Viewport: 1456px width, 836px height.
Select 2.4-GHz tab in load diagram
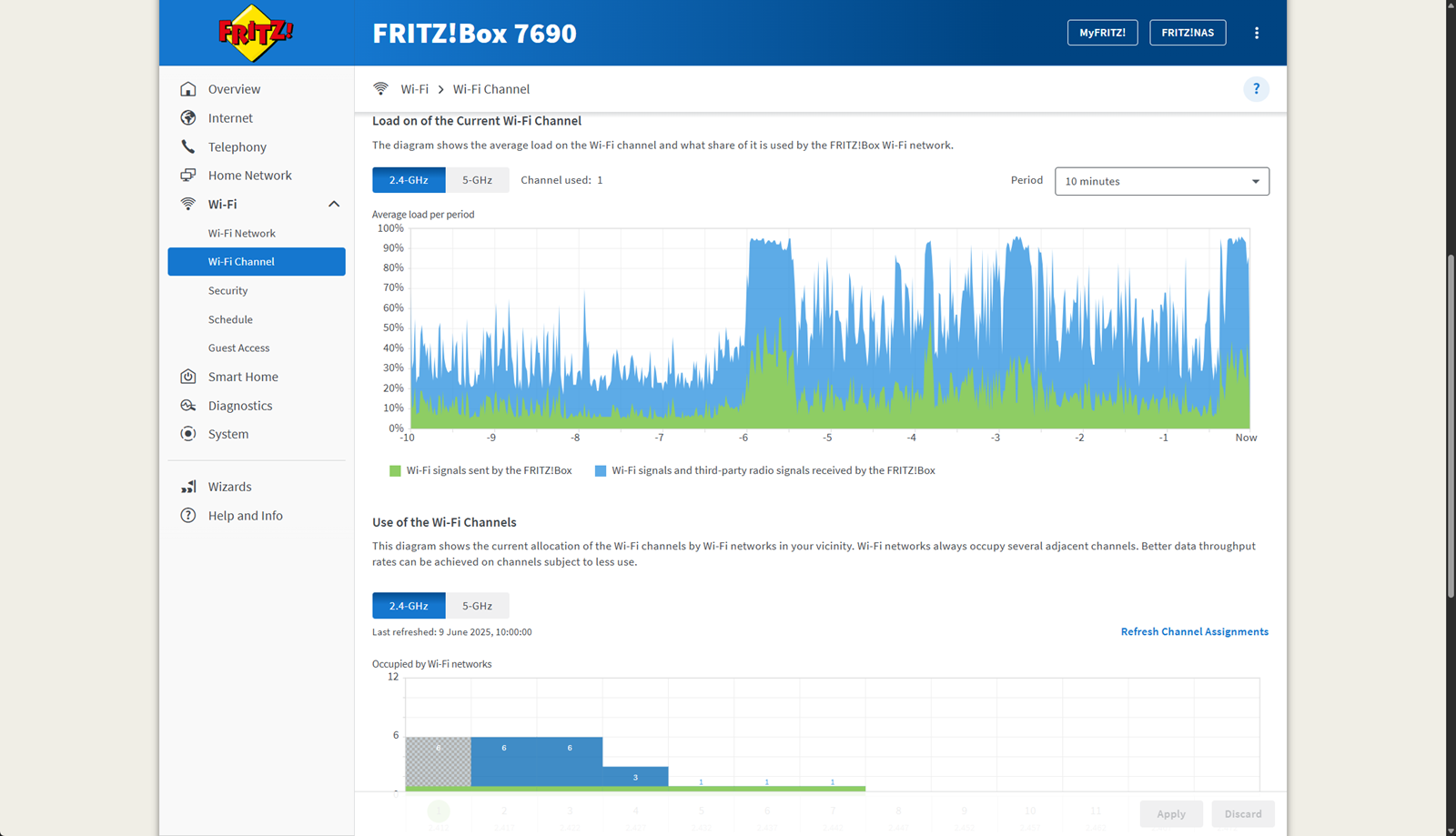(409, 180)
